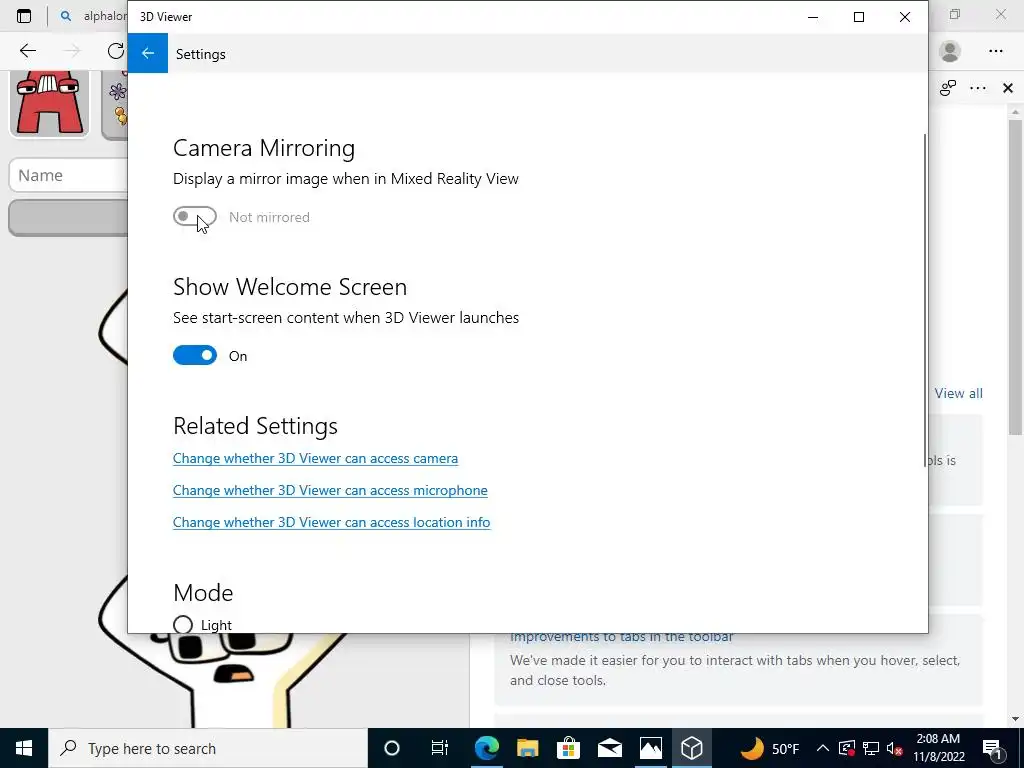The image size is (1024, 768).
Task: Open Edge profile avatar icon
Action: tap(950, 51)
